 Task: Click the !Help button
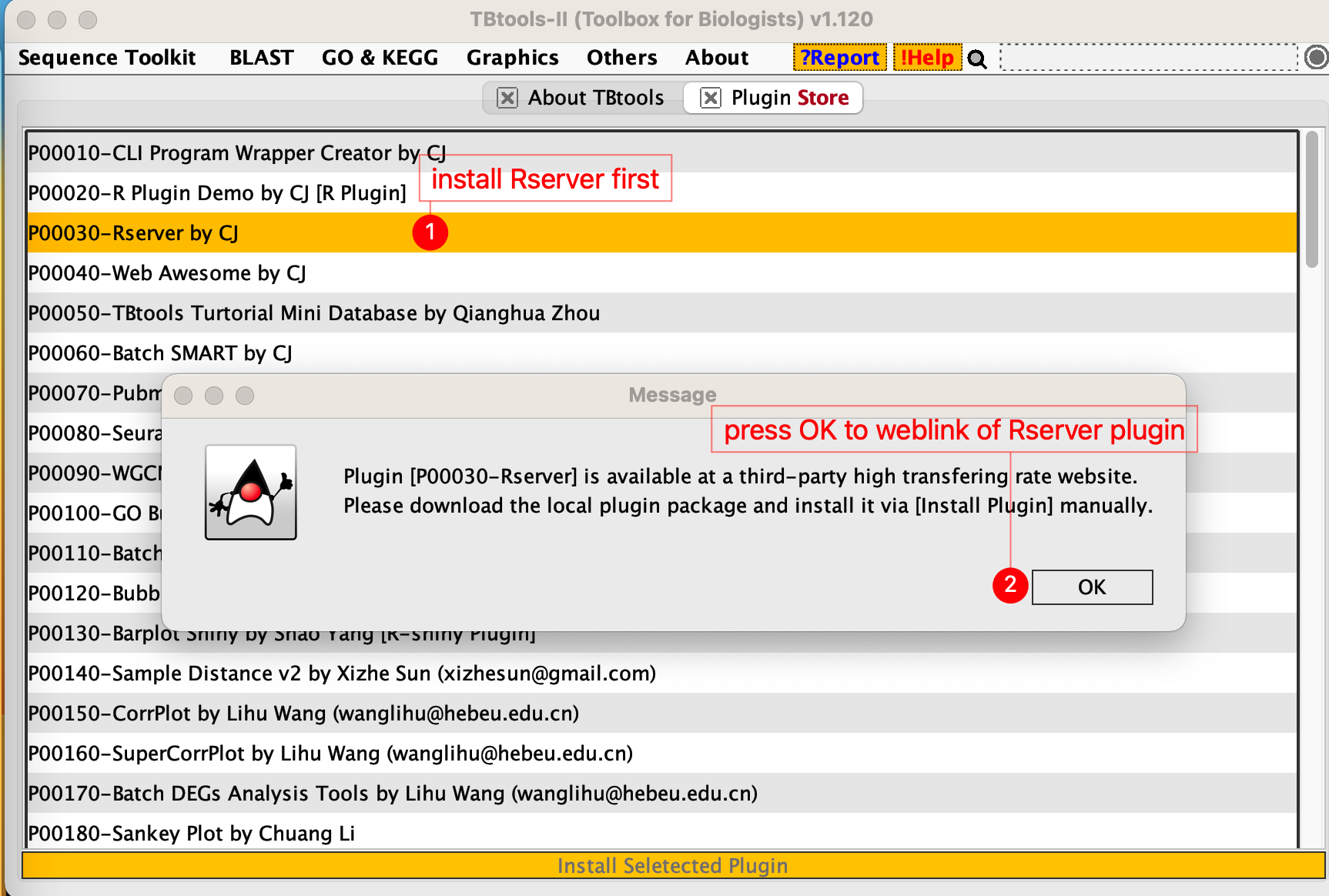927,58
